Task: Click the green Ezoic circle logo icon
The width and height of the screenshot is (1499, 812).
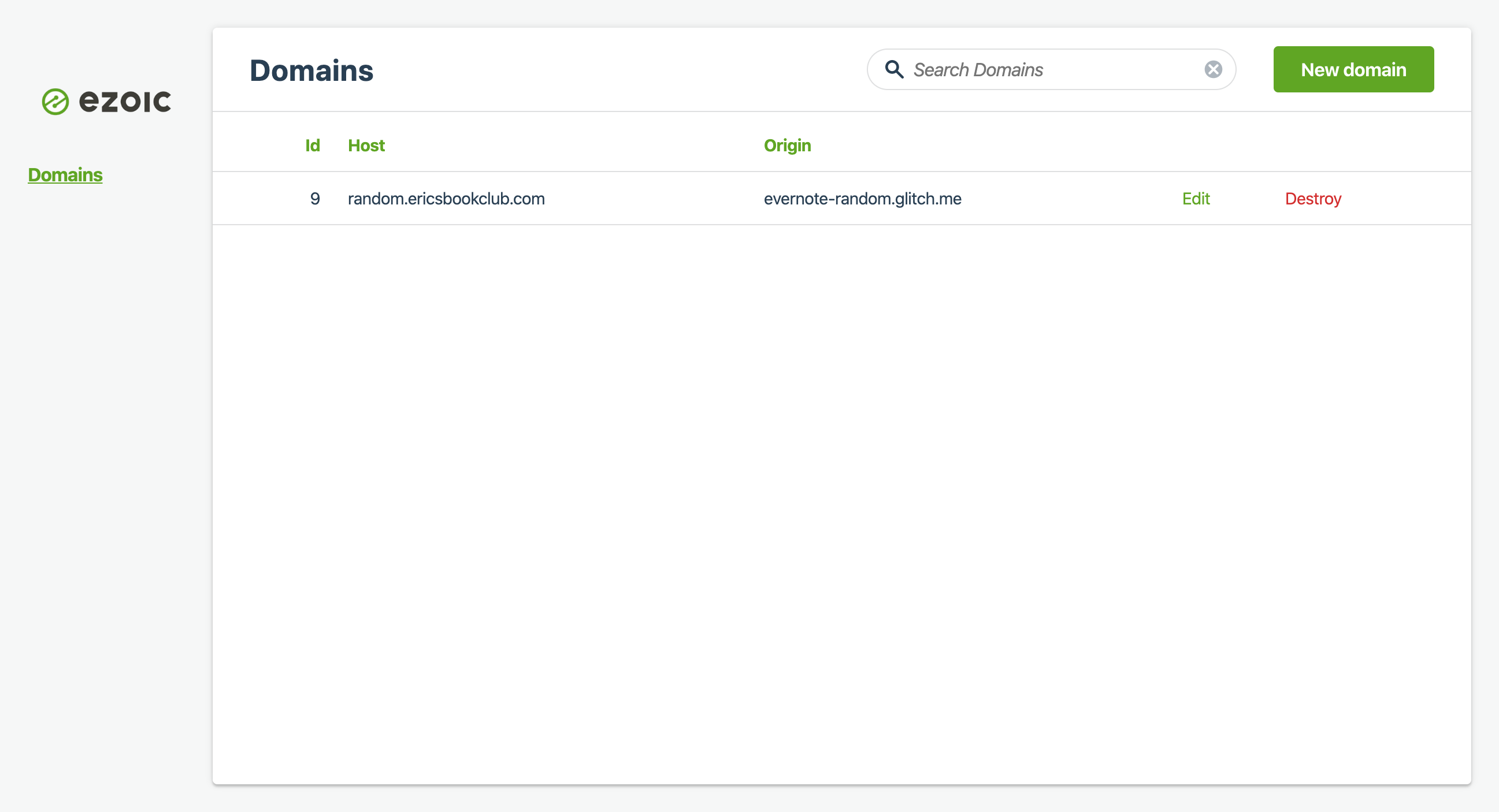Action: click(55, 102)
